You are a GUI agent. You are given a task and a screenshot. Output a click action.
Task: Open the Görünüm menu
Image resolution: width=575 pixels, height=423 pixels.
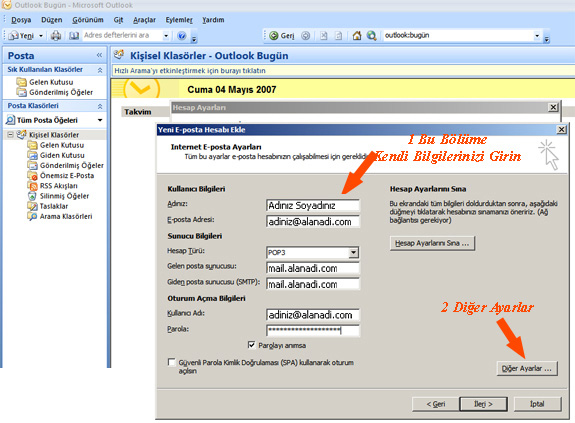(88, 20)
